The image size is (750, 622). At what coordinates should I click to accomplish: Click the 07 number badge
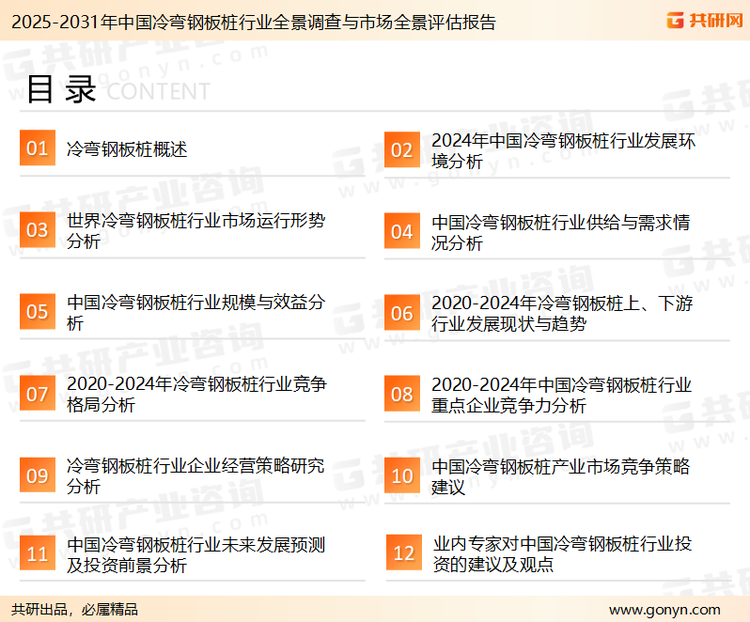click(37, 394)
